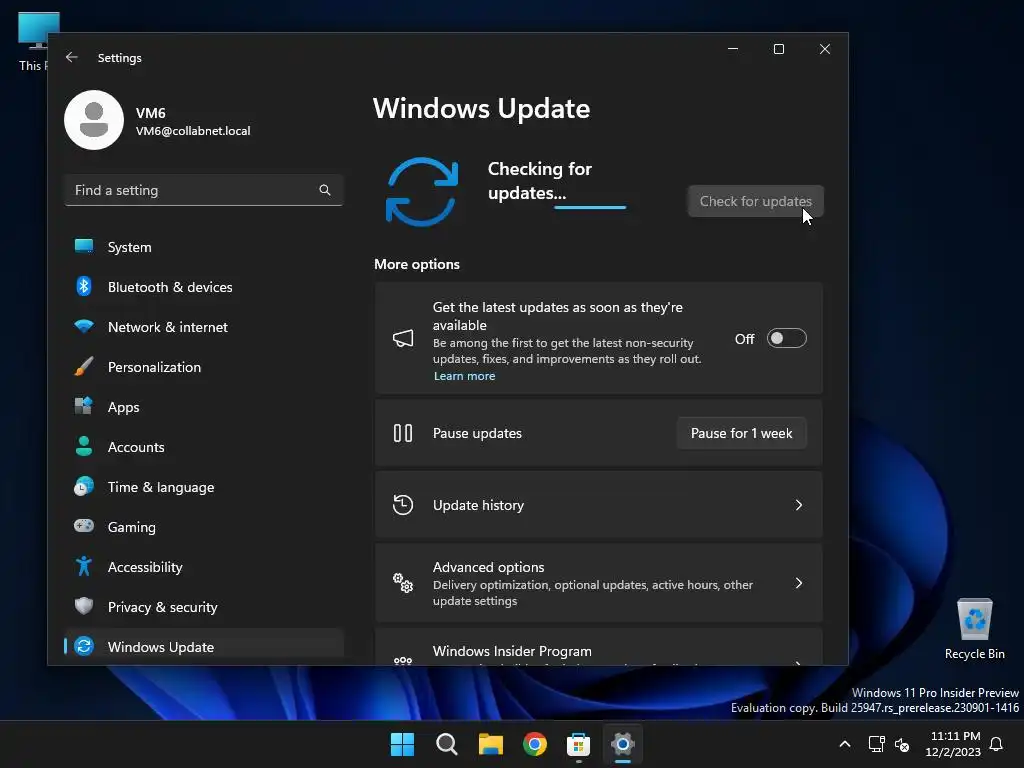
Task: Open Gaming settings in sidebar
Action: pyautogui.click(x=204, y=527)
